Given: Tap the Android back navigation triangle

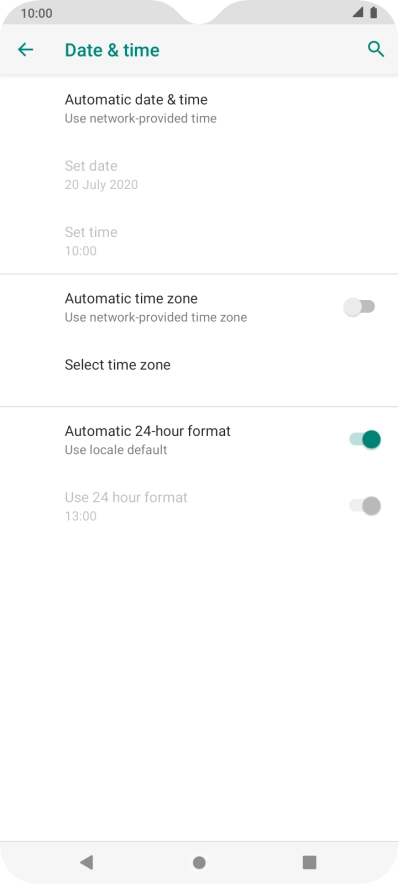Looking at the screenshot, I should point(86,861).
